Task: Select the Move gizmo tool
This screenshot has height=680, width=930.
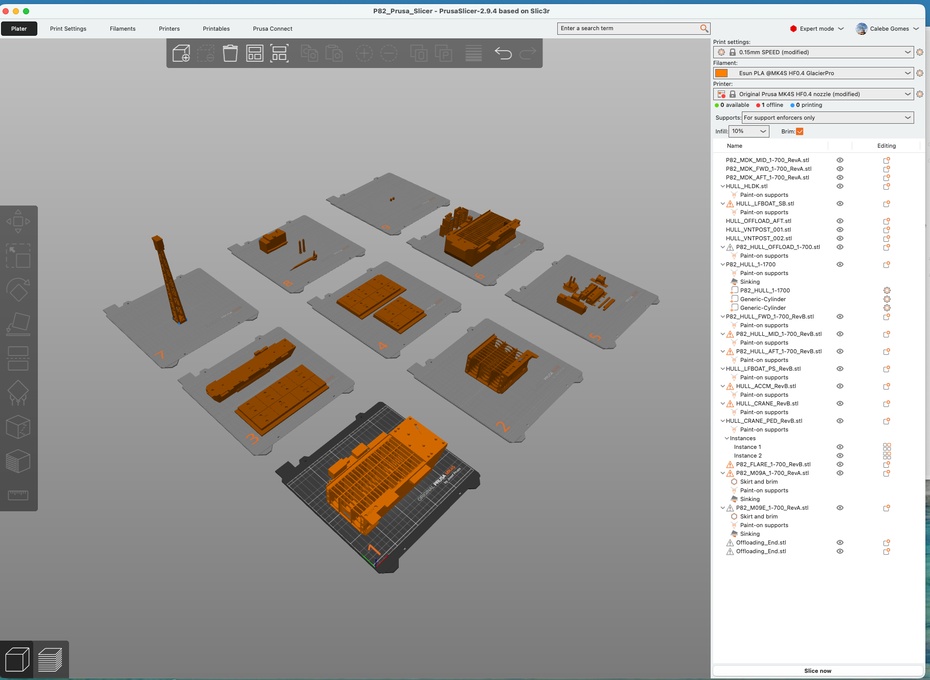Action: (18, 222)
